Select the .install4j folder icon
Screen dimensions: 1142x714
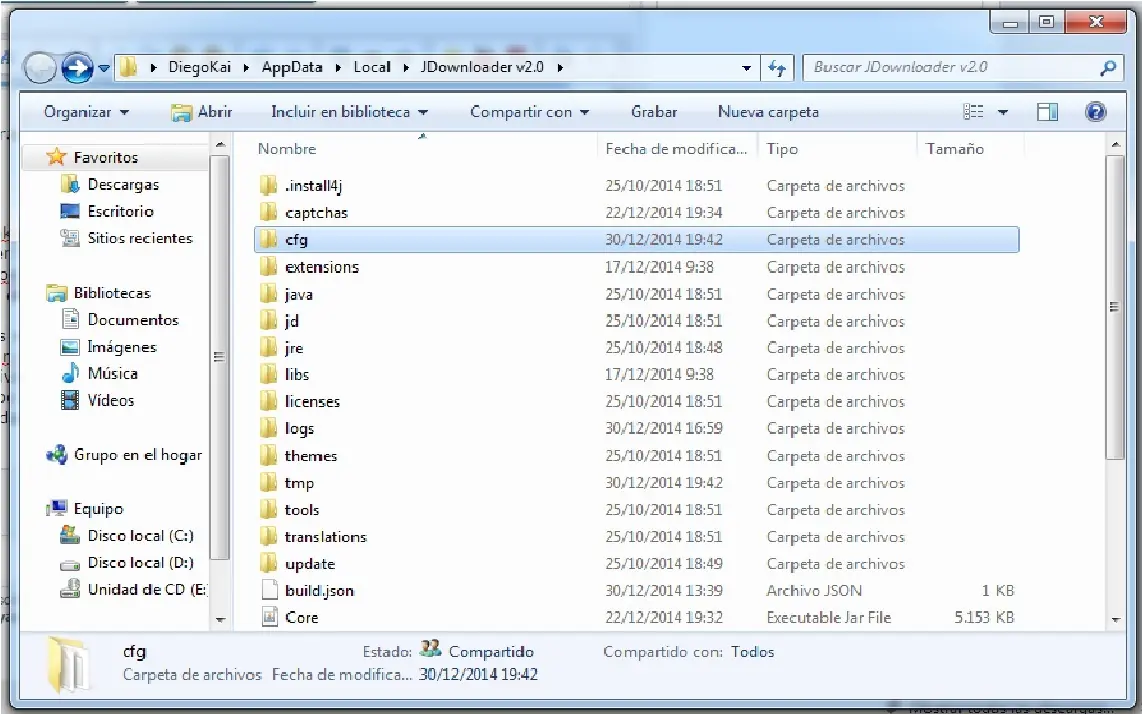269,185
